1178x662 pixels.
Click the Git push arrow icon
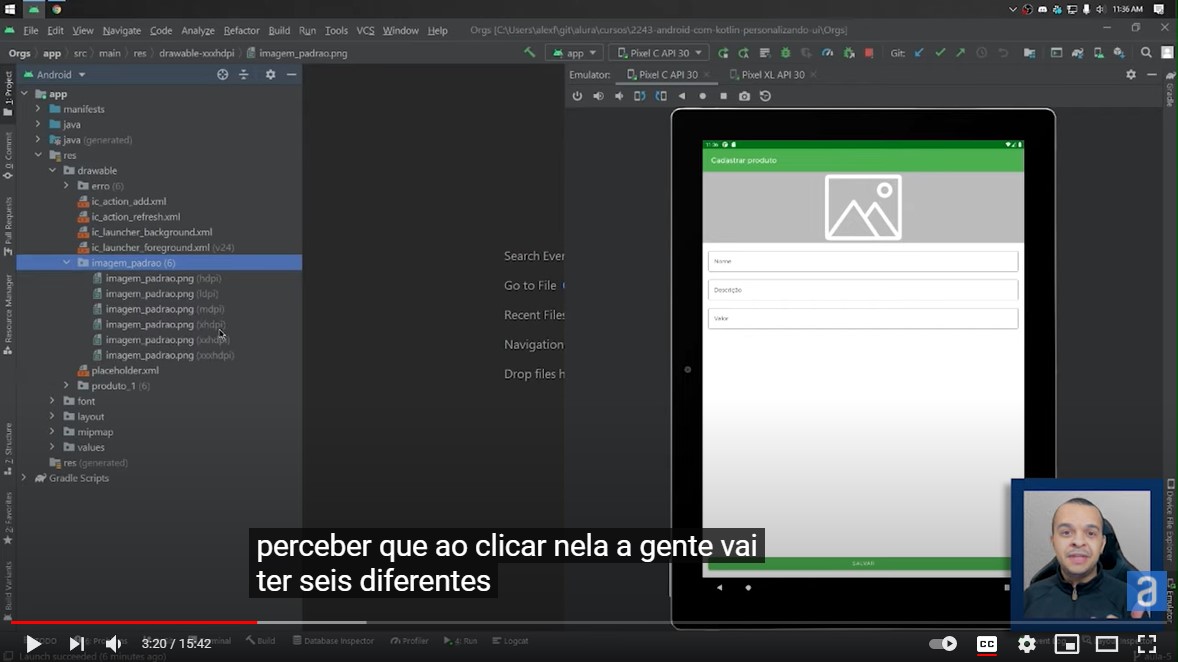[x=960, y=53]
